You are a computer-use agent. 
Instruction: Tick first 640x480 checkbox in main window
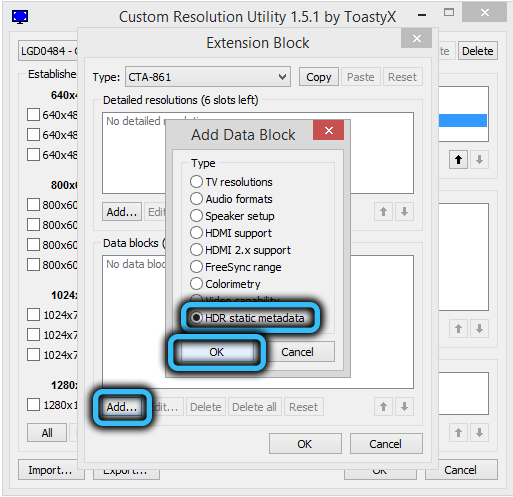[33, 115]
